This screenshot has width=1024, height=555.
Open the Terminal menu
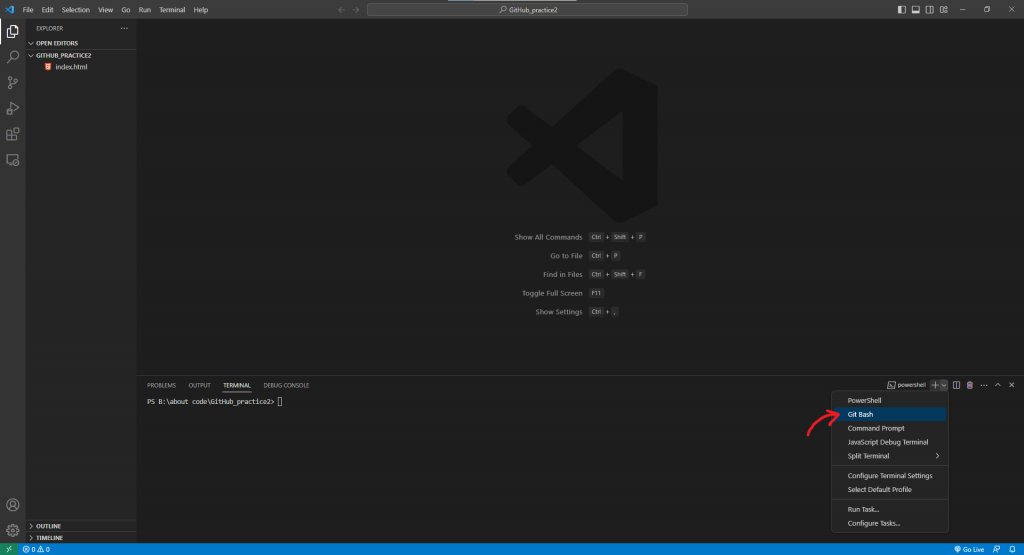point(172,10)
